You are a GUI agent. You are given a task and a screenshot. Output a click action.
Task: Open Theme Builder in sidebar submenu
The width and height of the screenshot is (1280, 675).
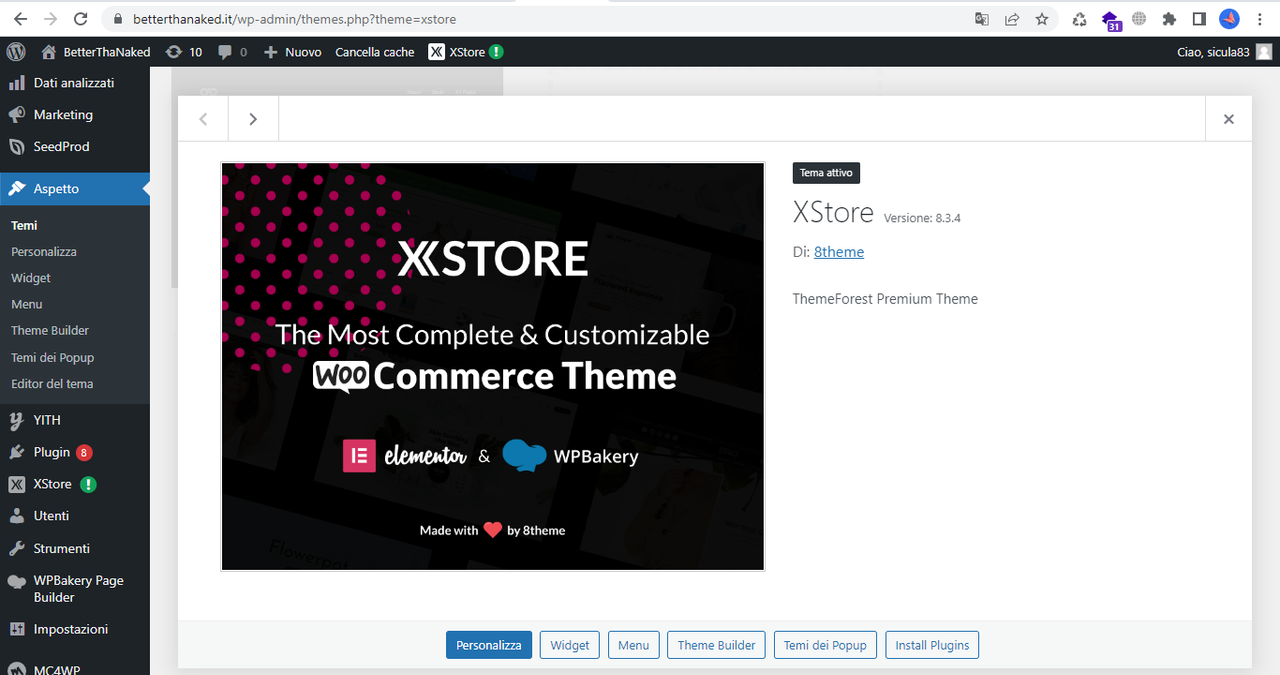click(50, 330)
